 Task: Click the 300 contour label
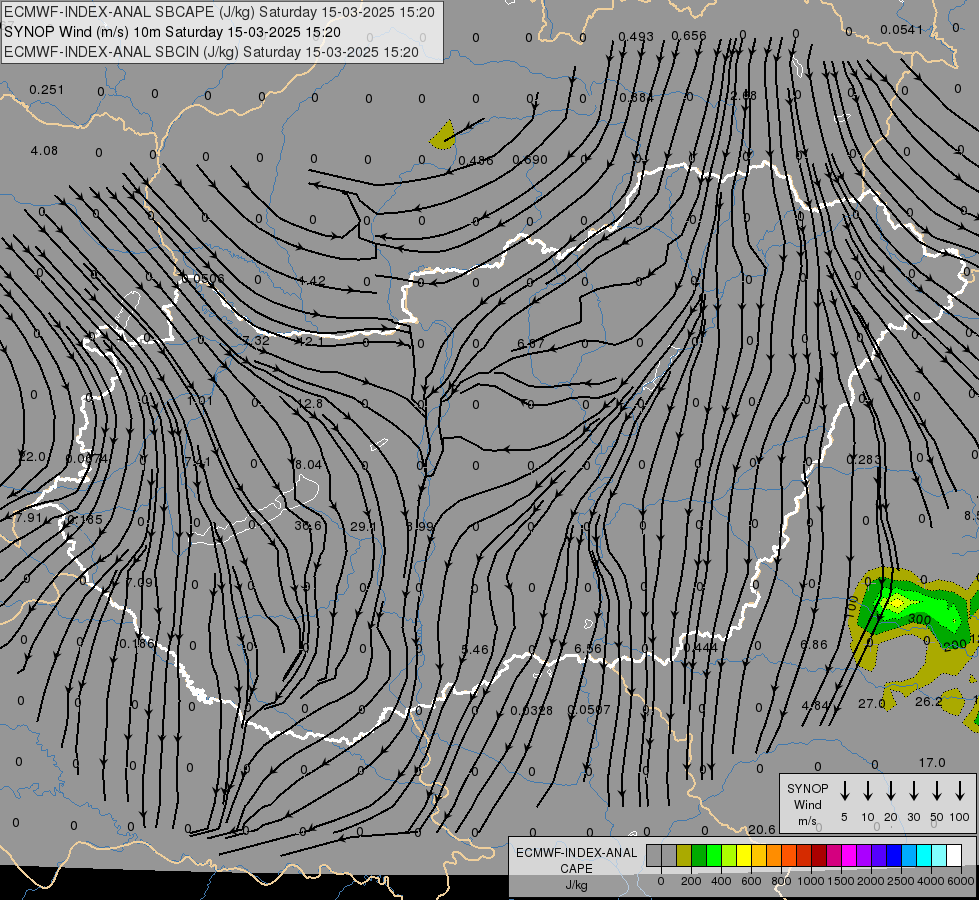point(919,620)
